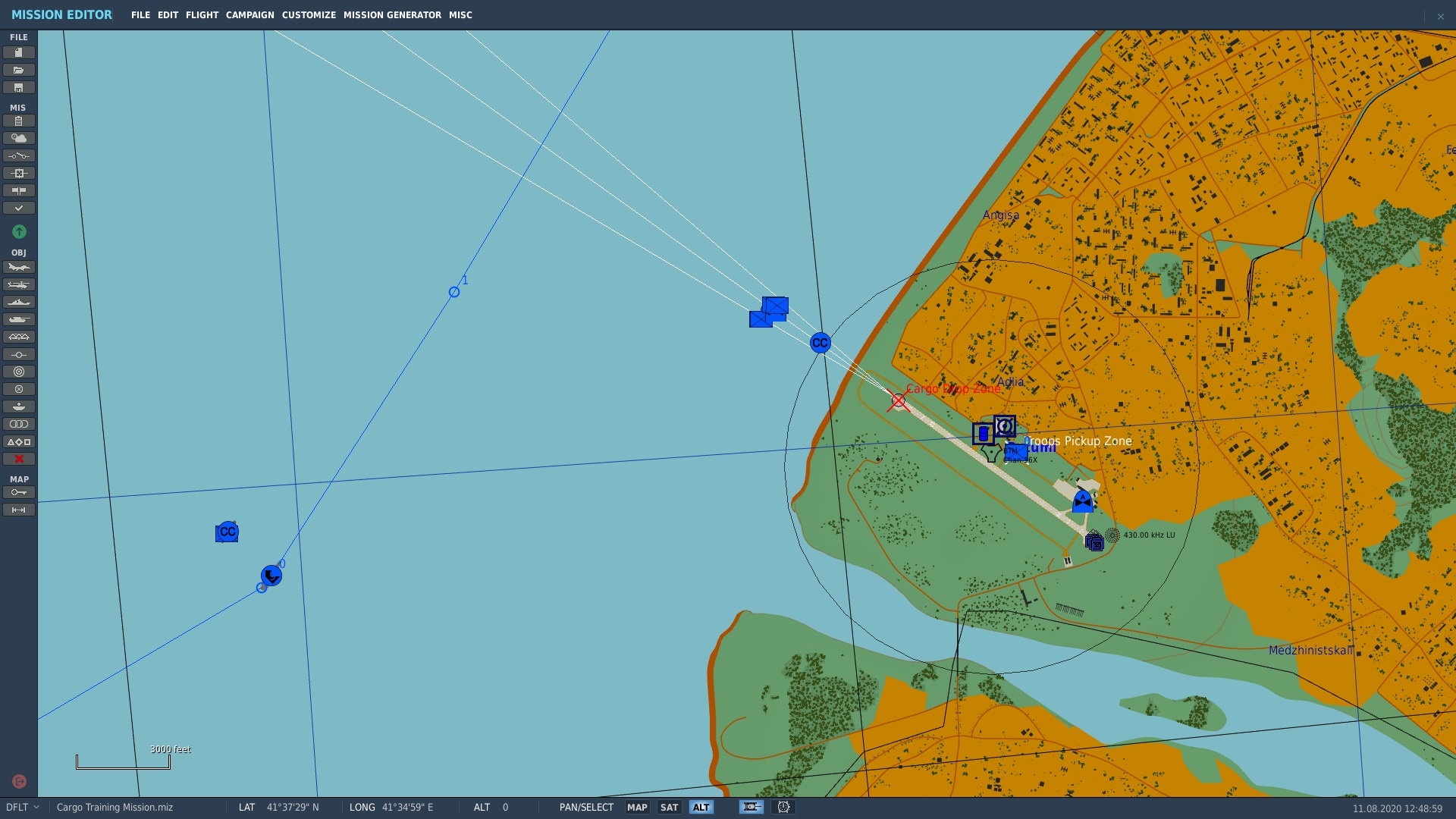This screenshot has width=1456, height=819.
Task: Toggle the ALT map mode
Action: tap(701, 808)
